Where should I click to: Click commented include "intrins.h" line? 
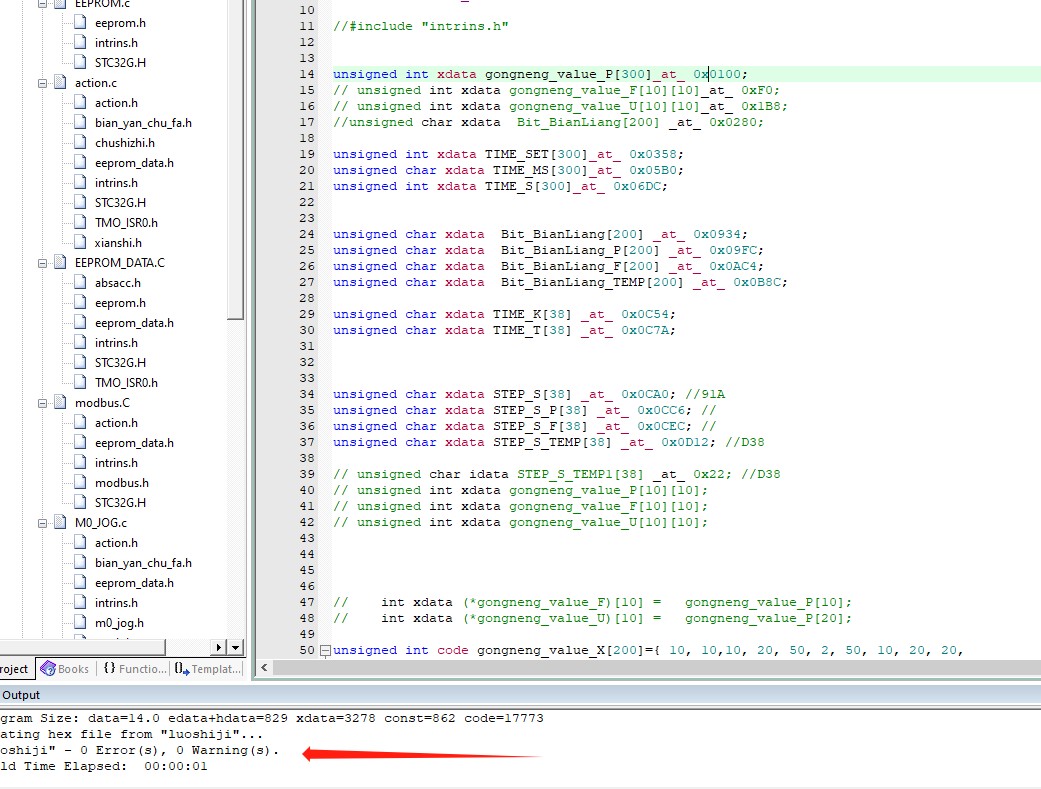click(x=421, y=27)
